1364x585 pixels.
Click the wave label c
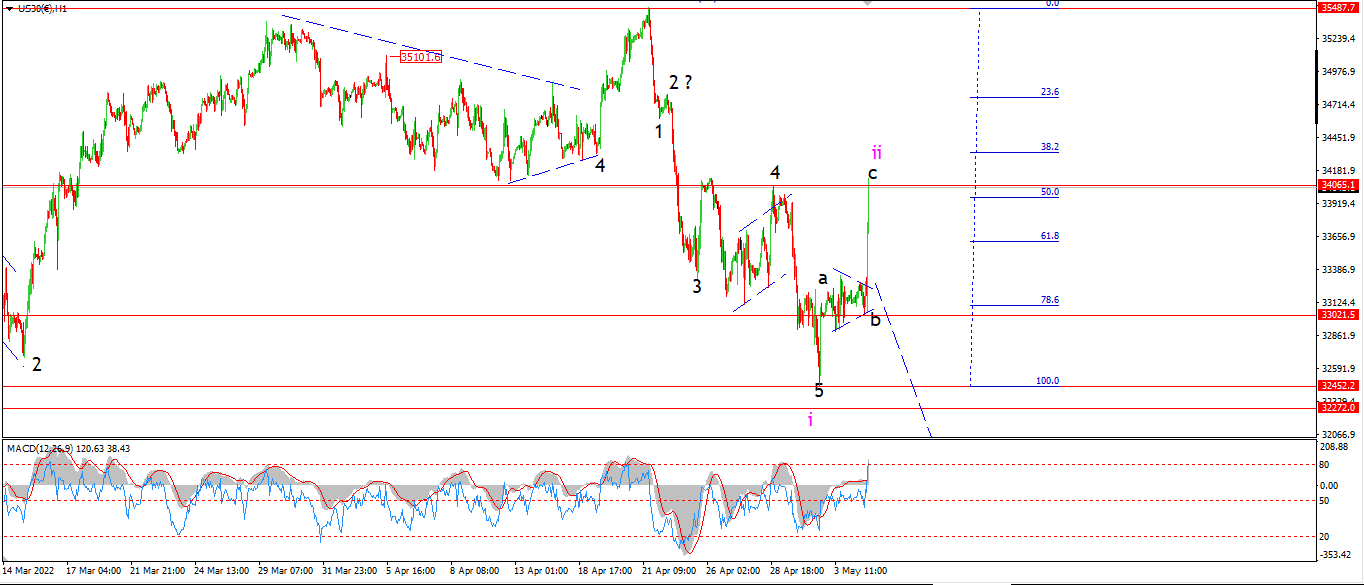point(872,174)
